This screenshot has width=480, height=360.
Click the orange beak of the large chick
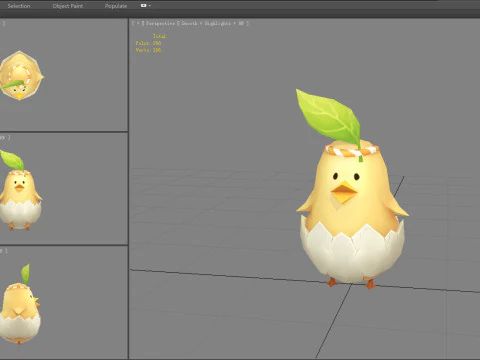(x=344, y=192)
